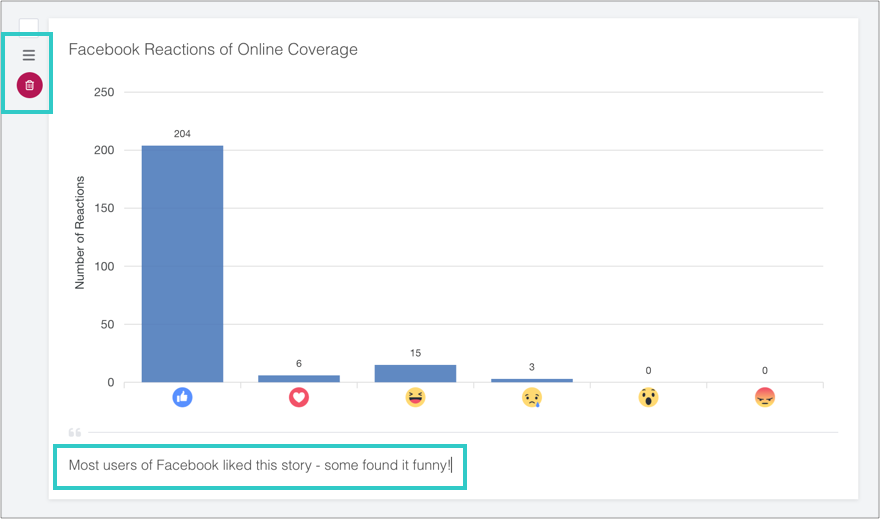Screen dimensions: 880x519
Task: Select the 204 Likes bar
Action: click(182, 264)
